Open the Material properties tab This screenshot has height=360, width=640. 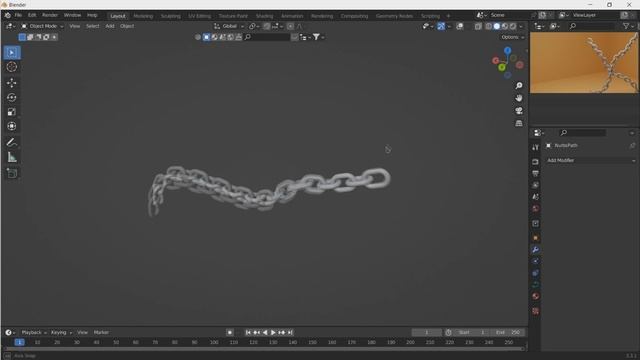[x=536, y=296]
